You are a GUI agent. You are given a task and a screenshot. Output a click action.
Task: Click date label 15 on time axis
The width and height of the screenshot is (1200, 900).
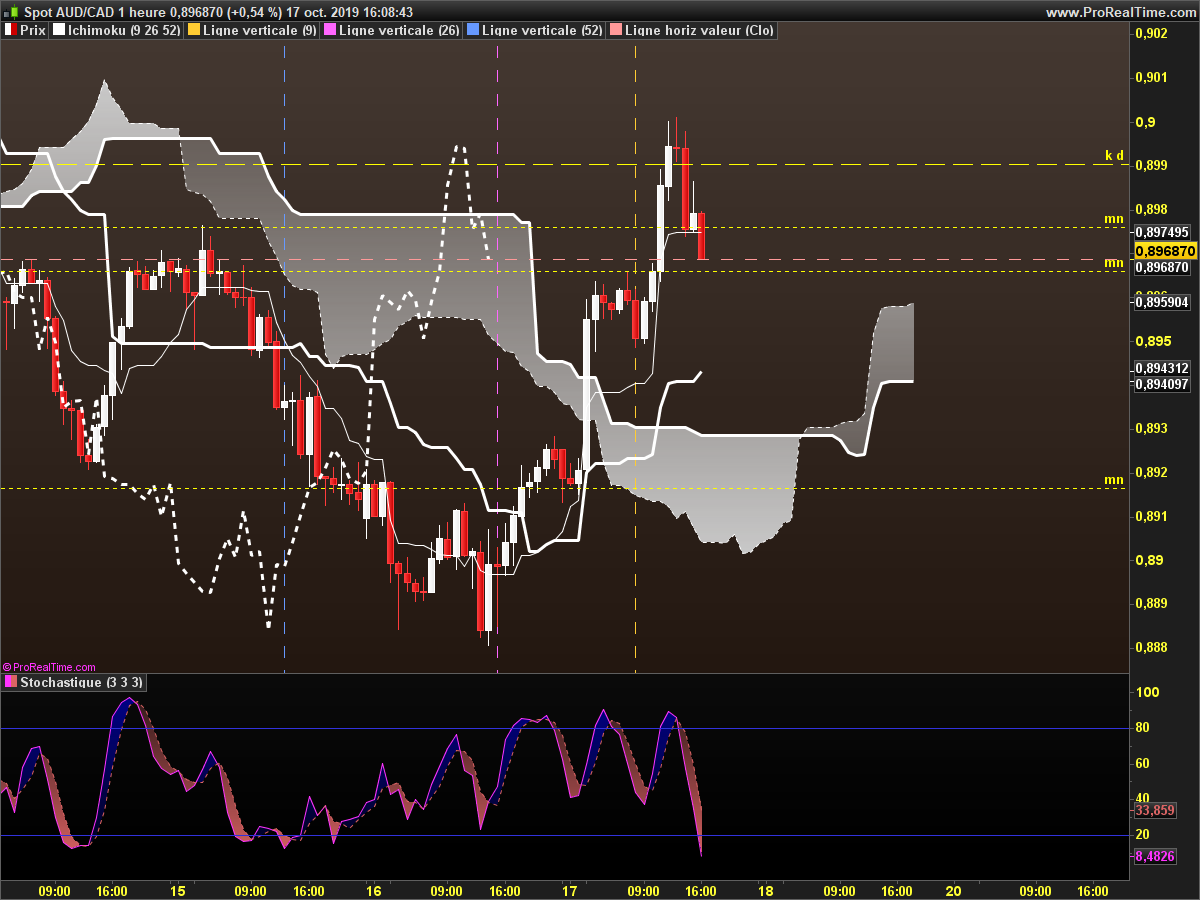click(x=178, y=891)
